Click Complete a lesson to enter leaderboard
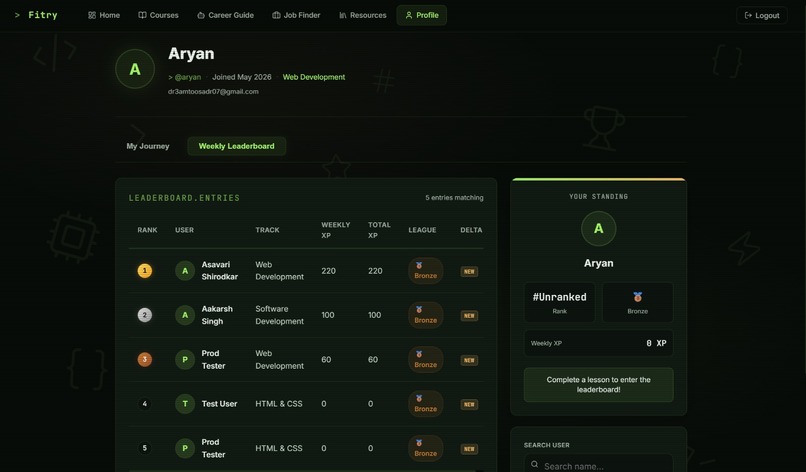The width and height of the screenshot is (806, 472). (598, 385)
